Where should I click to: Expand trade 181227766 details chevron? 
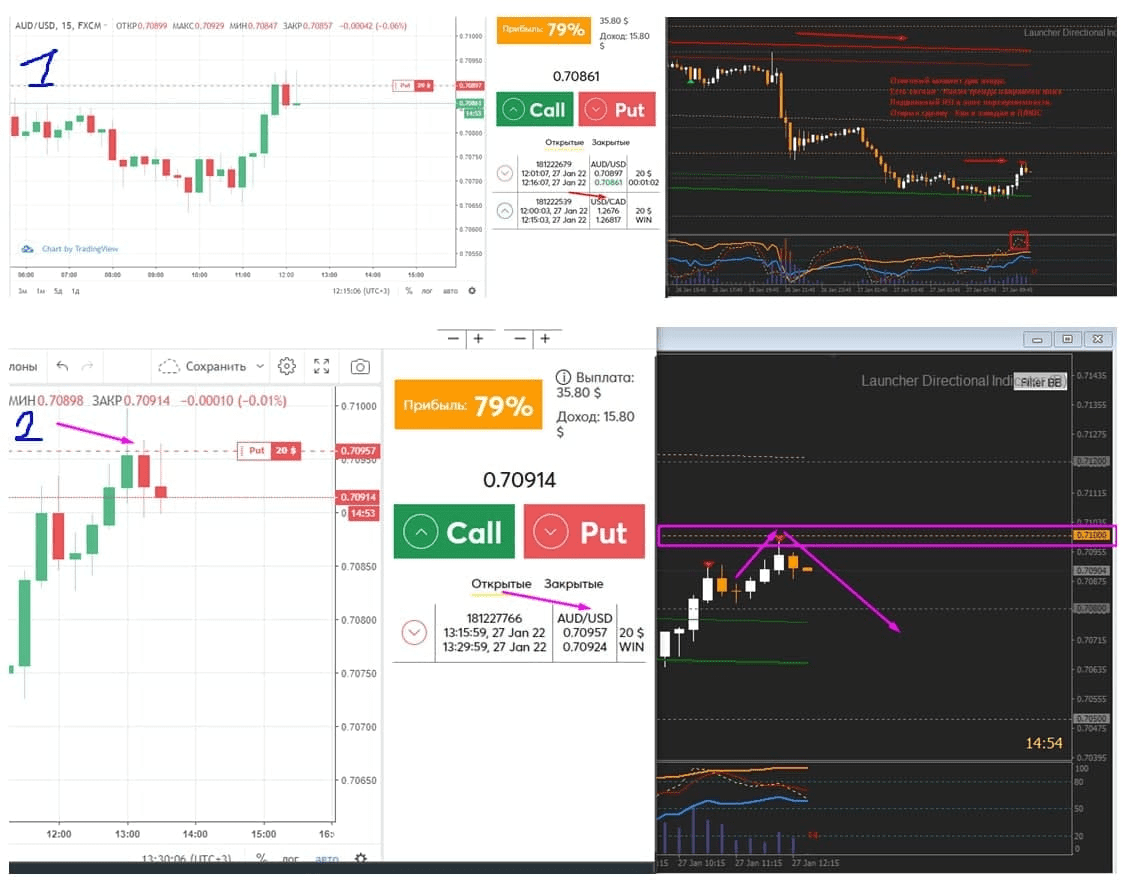tap(414, 632)
